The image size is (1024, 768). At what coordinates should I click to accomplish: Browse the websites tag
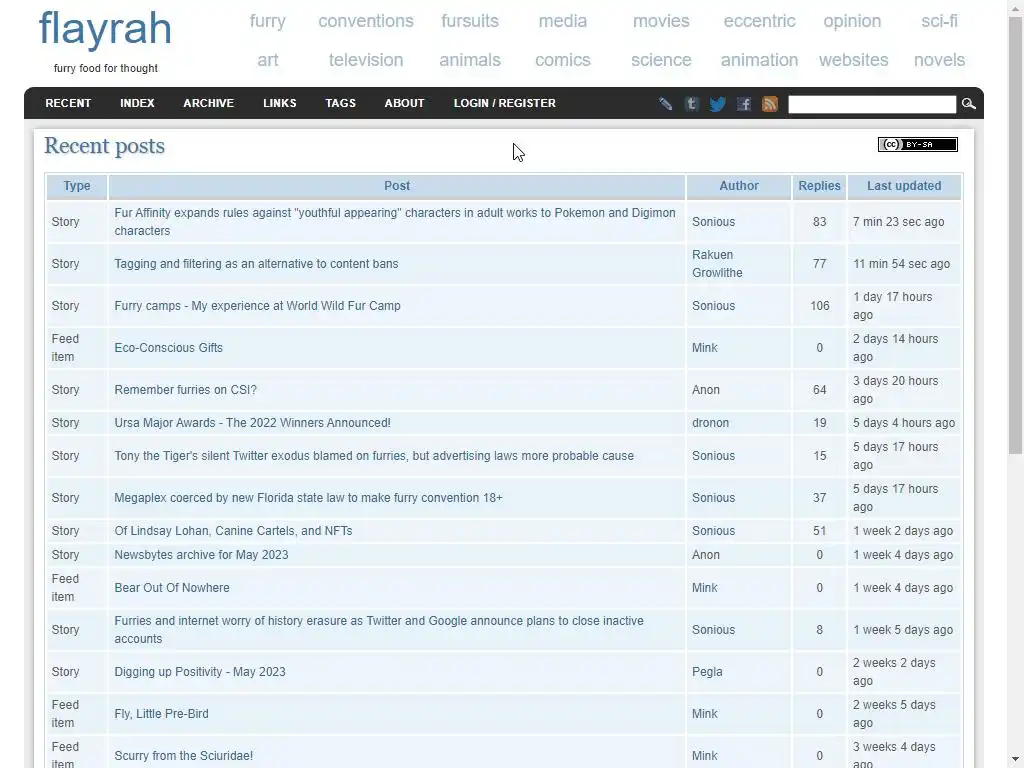pos(854,60)
